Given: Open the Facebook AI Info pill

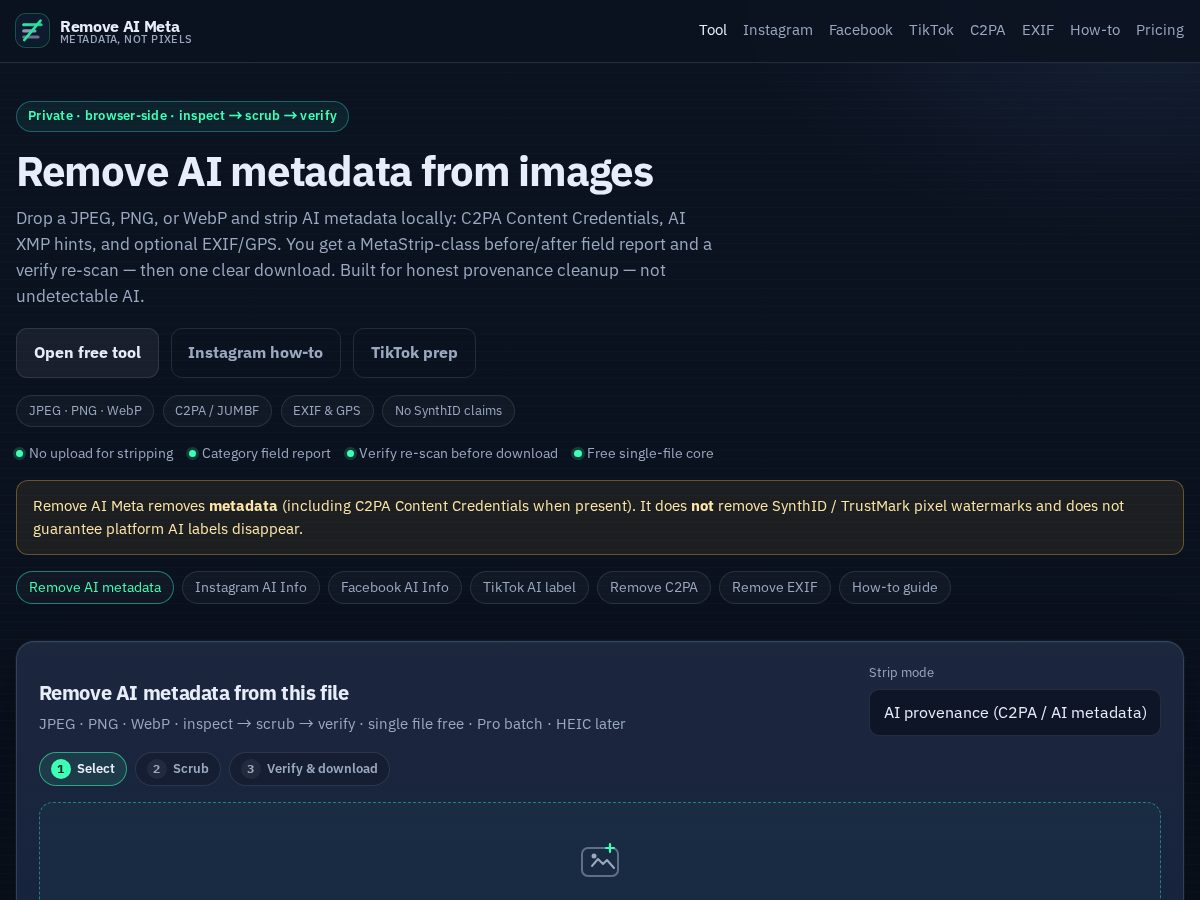Looking at the screenshot, I should tap(395, 588).
